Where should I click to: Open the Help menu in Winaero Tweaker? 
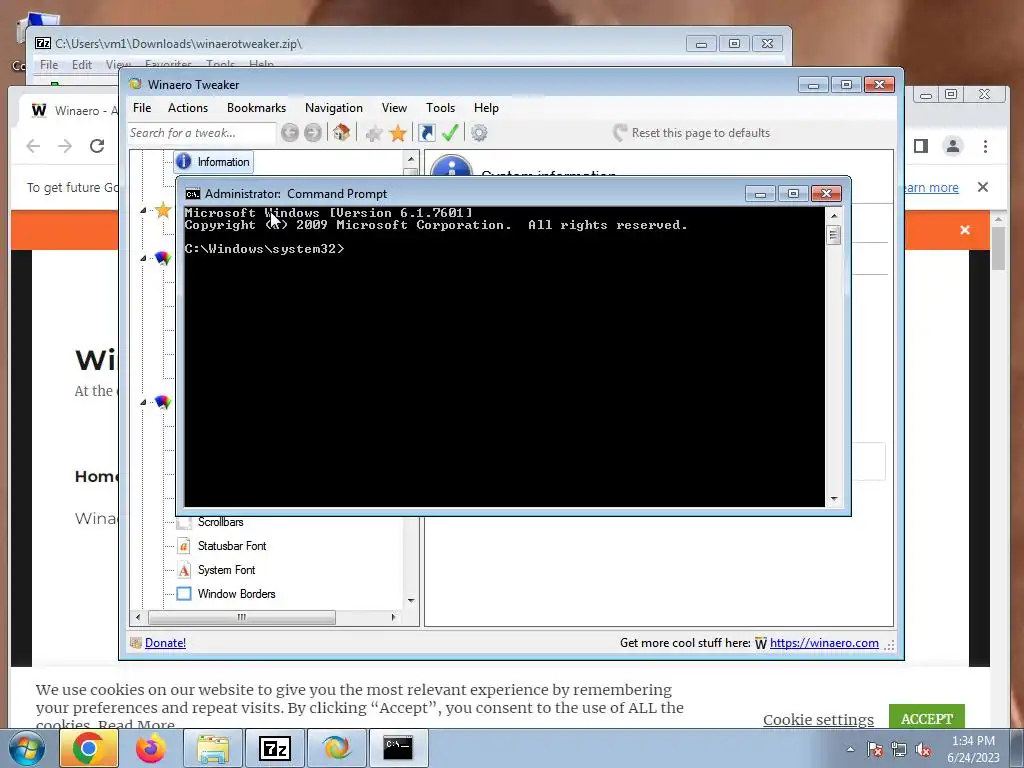pyautogui.click(x=487, y=108)
